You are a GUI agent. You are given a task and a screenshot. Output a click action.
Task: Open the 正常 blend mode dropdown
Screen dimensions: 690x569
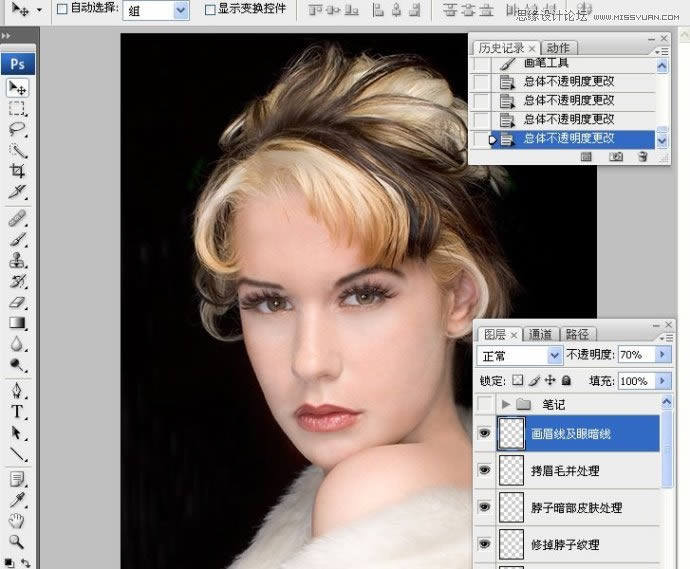click(x=519, y=355)
